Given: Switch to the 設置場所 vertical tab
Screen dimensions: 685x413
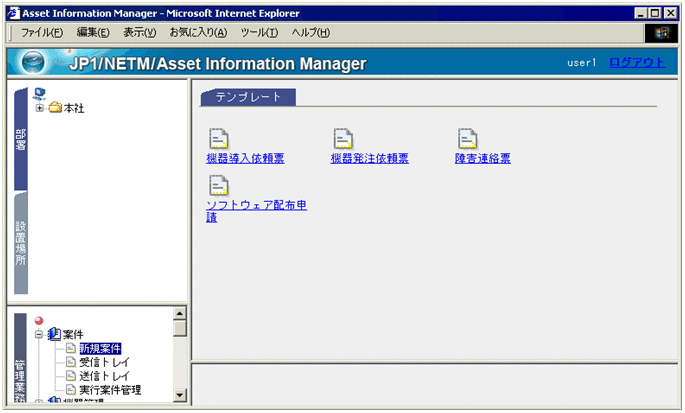Looking at the screenshot, I should [x=21, y=243].
